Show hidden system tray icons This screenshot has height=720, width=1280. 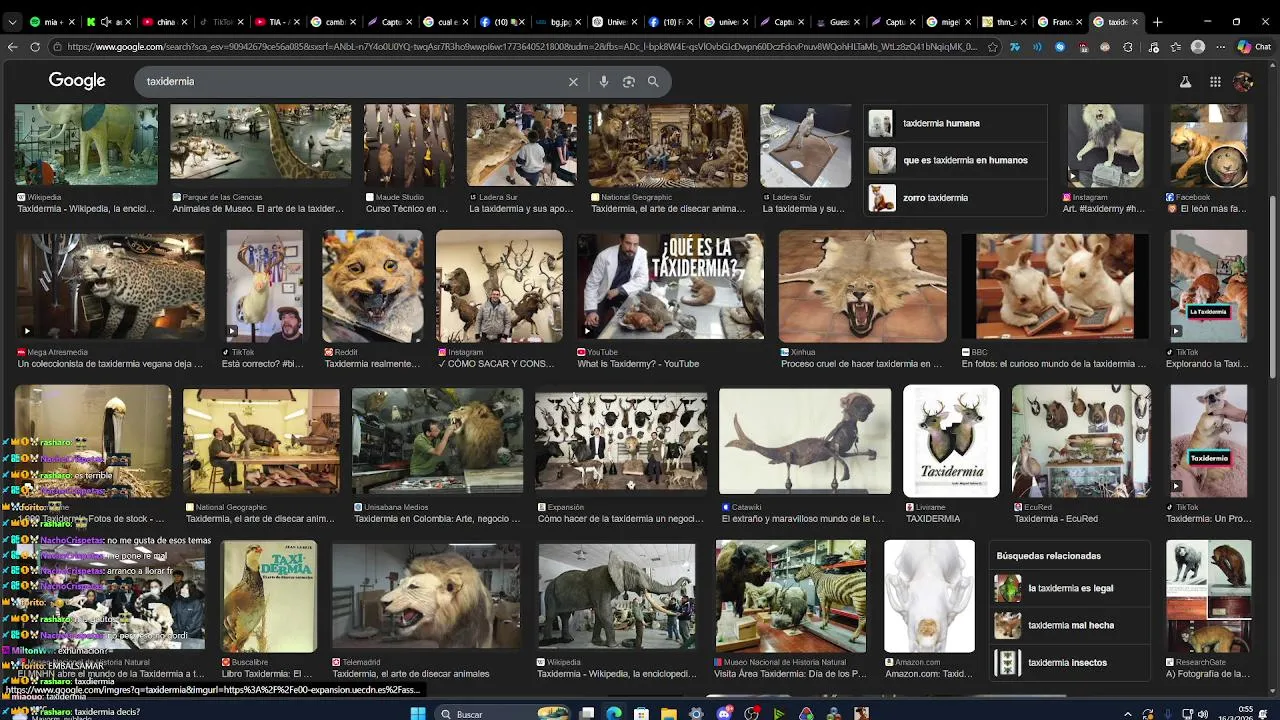[1128, 714]
